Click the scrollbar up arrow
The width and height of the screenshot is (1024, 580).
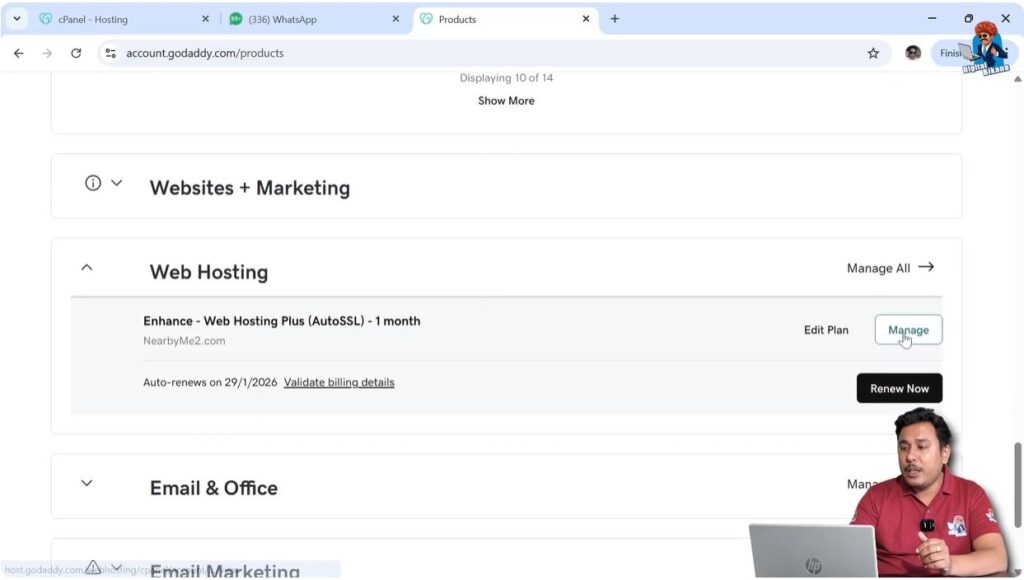(x=1017, y=79)
